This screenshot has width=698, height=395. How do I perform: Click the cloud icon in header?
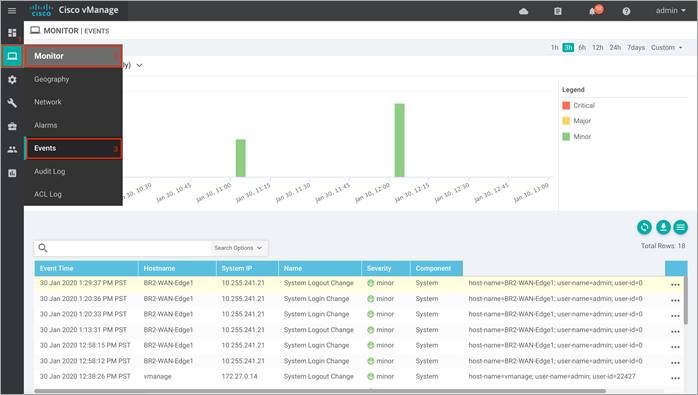click(x=524, y=11)
